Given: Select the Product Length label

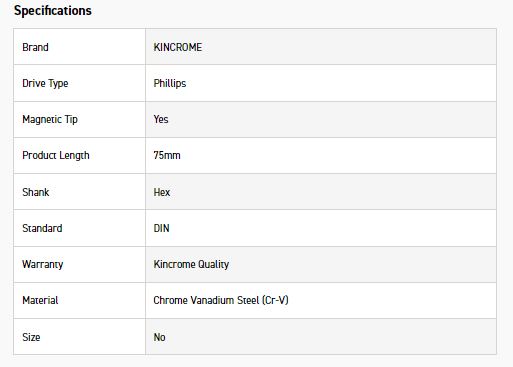Looking at the screenshot, I should coord(56,156).
